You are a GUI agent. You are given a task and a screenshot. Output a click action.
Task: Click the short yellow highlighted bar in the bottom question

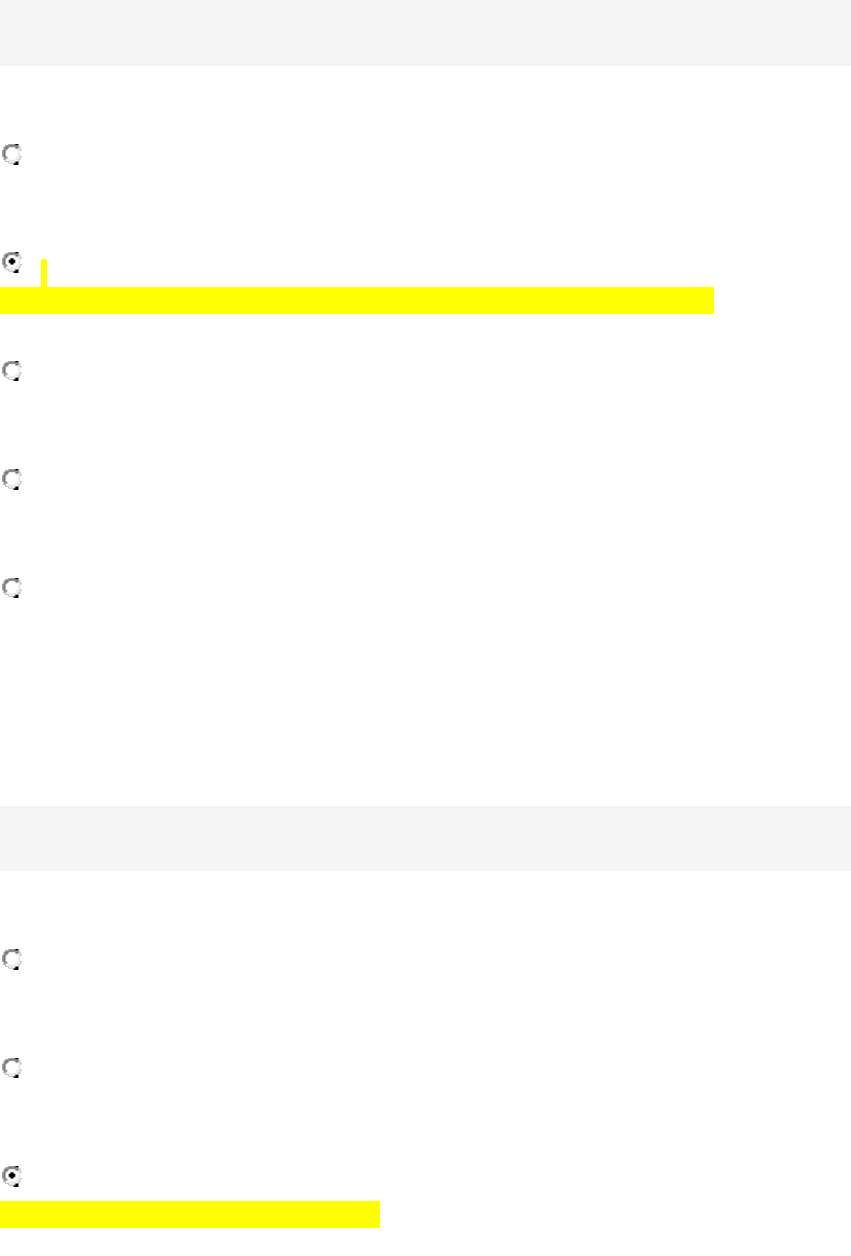coord(190,1214)
